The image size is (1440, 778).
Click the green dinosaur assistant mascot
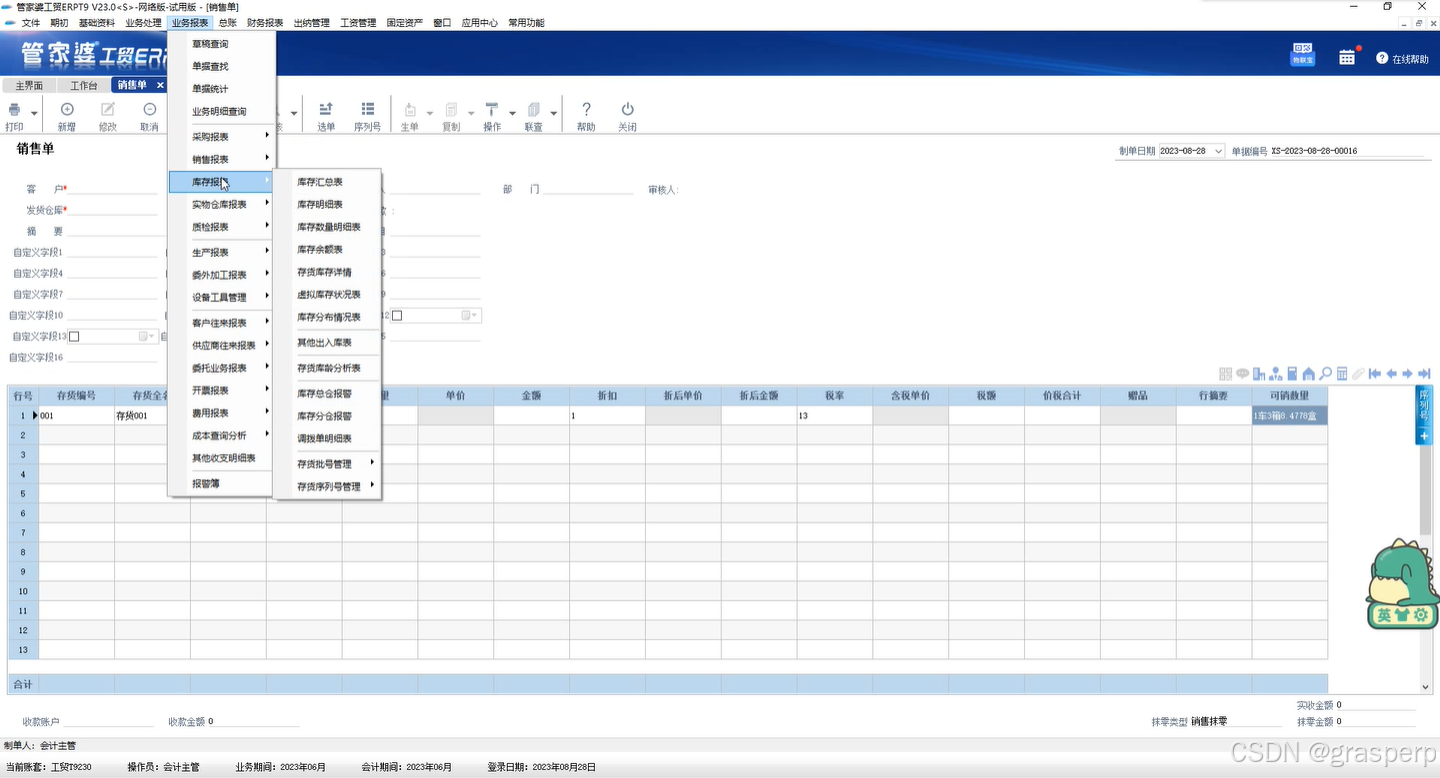click(x=1402, y=583)
